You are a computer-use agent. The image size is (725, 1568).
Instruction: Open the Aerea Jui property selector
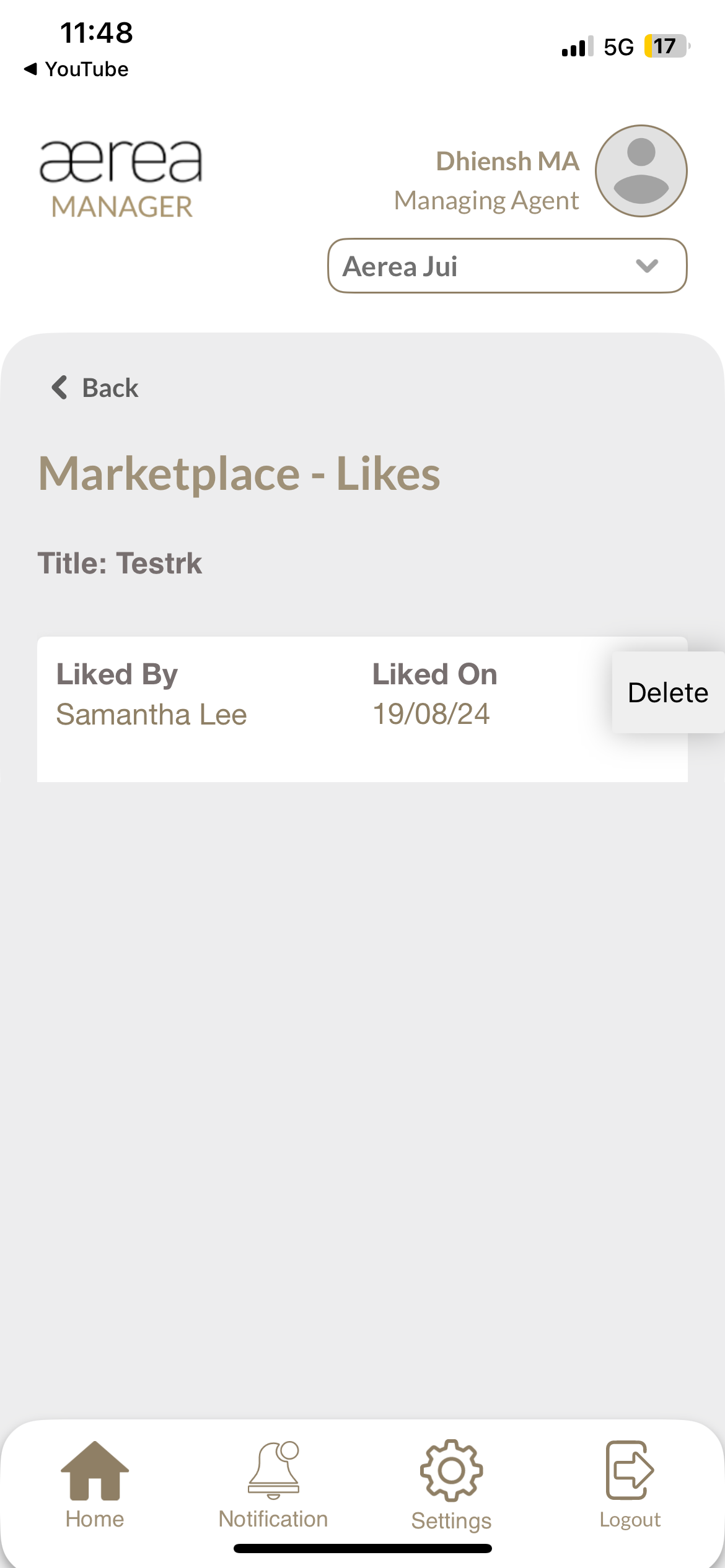coord(506,266)
